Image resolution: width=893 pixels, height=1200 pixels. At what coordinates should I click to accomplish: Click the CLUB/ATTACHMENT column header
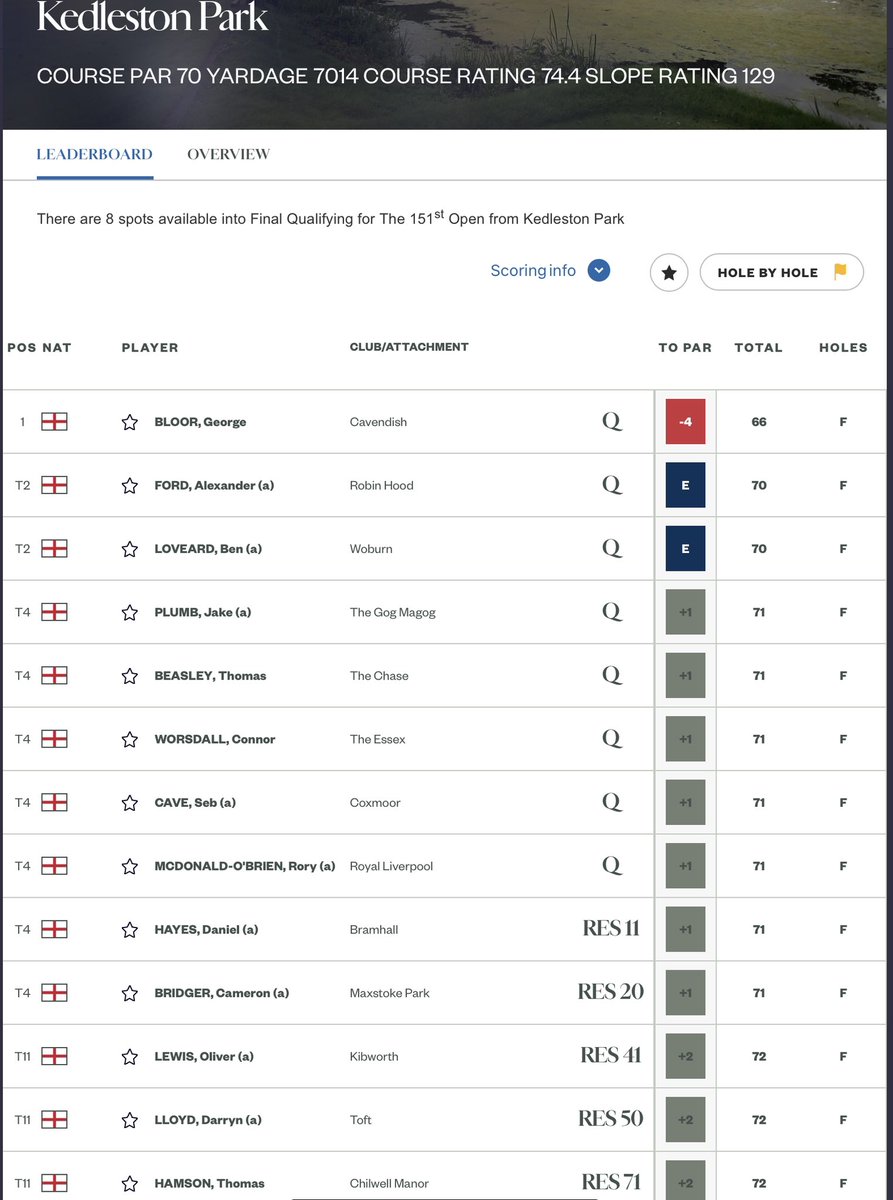[x=409, y=347]
